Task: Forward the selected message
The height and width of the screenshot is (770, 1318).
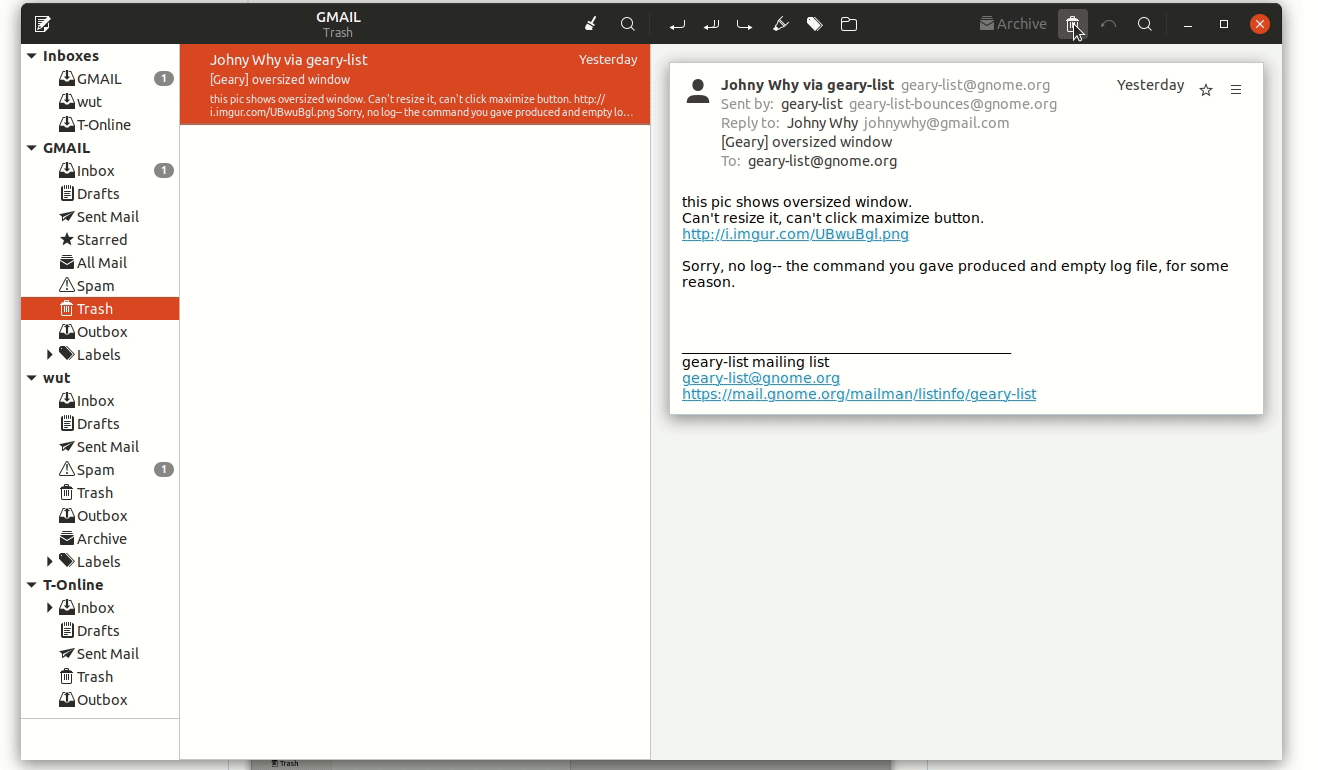Action: (x=745, y=25)
